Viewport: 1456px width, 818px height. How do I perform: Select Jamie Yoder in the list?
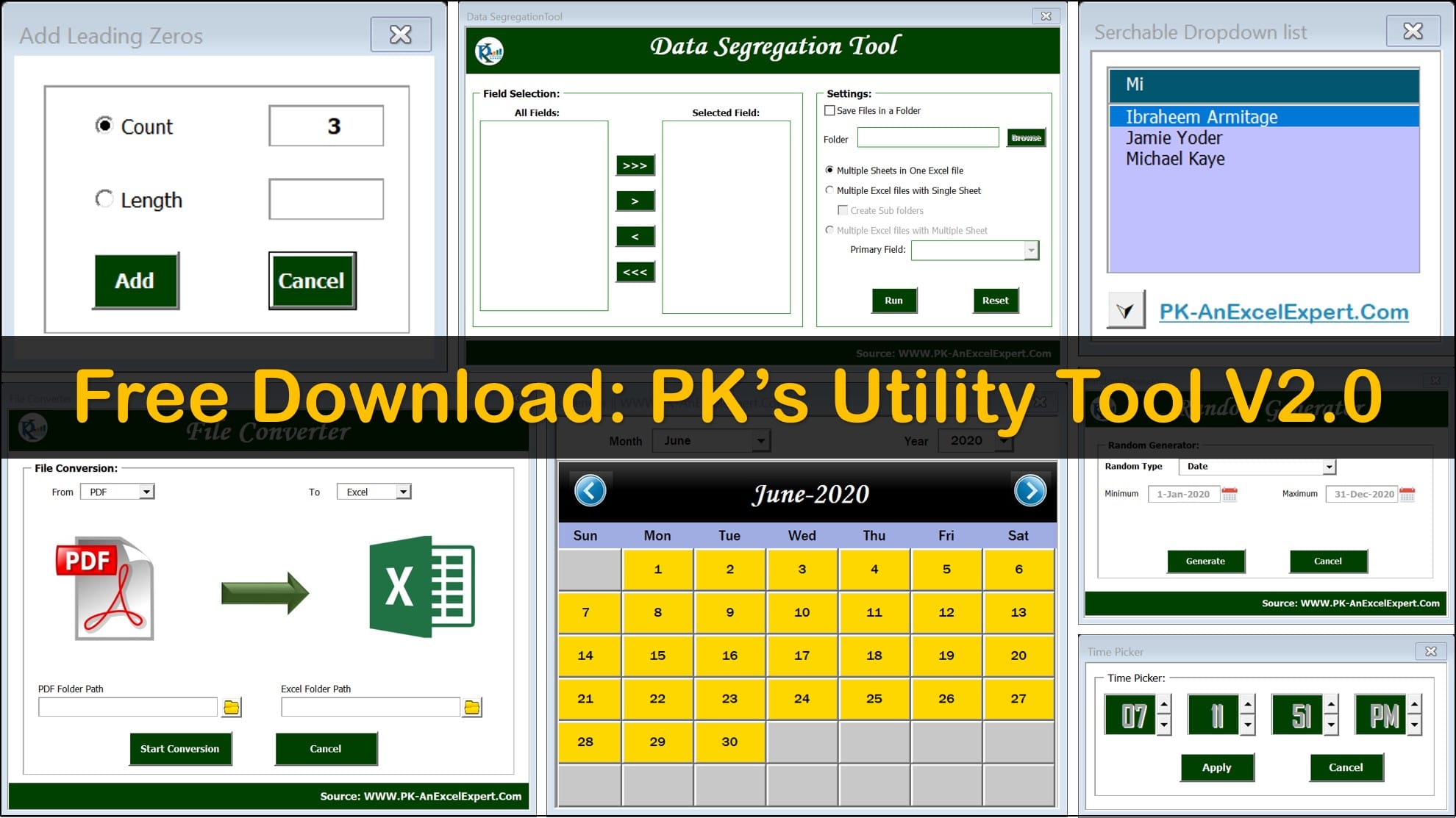coord(1263,138)
